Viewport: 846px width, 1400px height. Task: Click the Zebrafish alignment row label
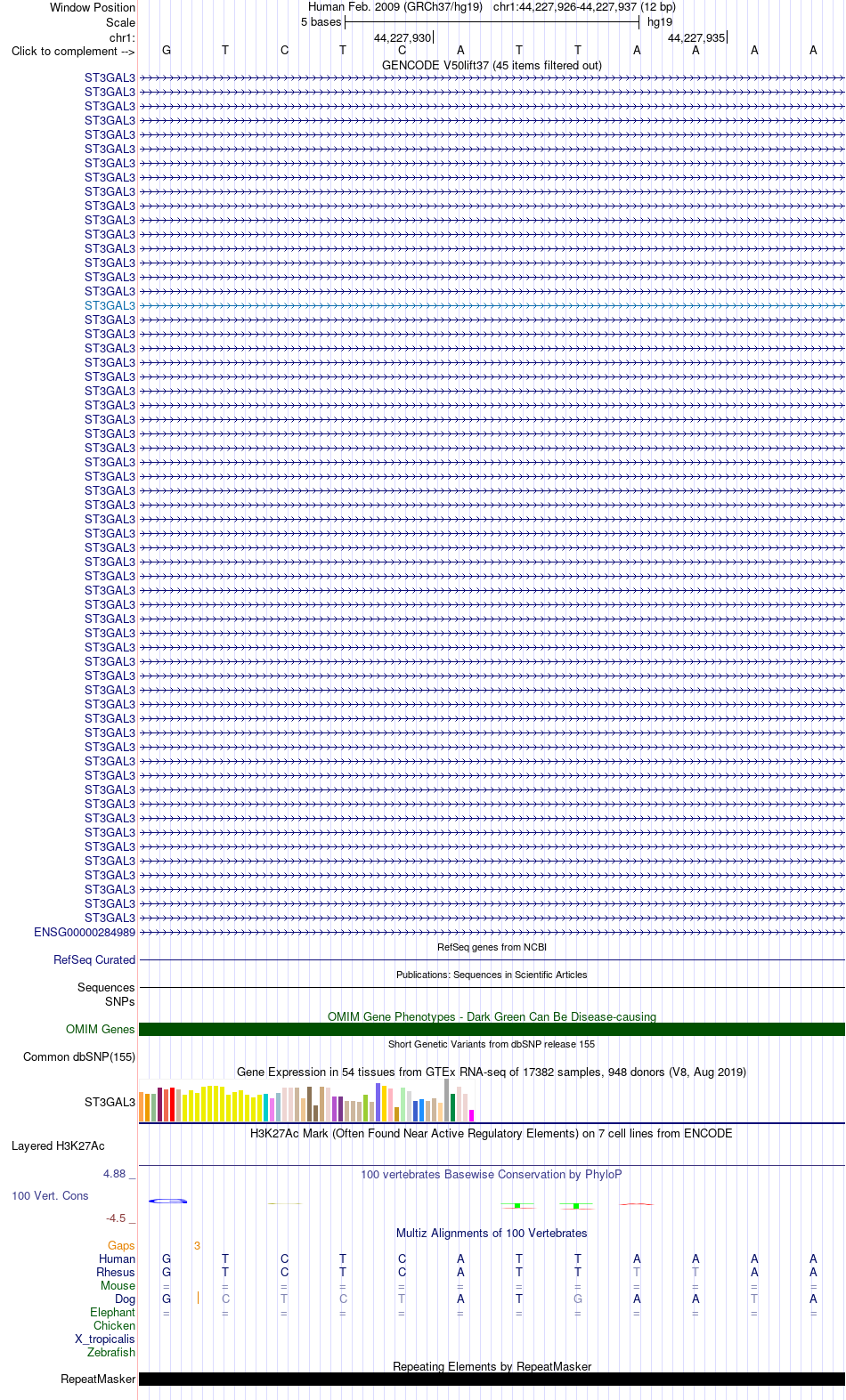pos(111,1352)
